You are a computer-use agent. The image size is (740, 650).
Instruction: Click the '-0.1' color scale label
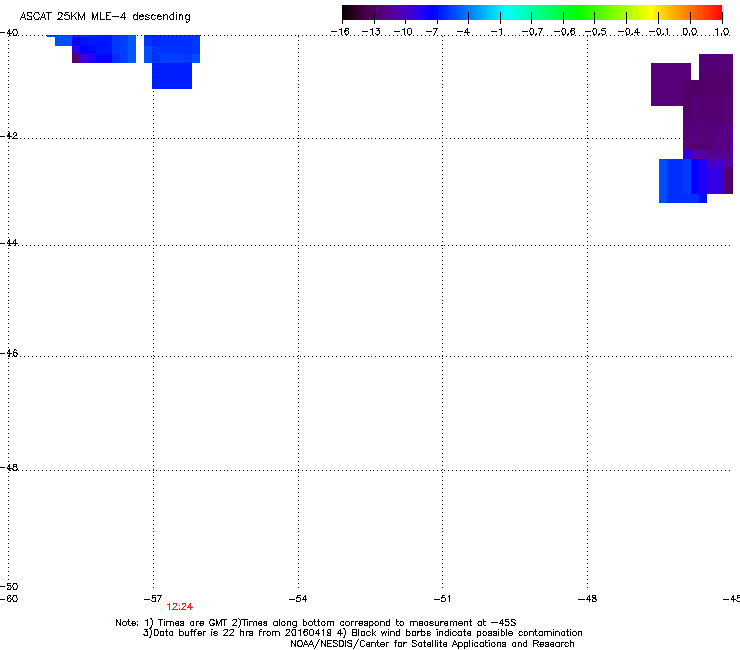(659, 32)
